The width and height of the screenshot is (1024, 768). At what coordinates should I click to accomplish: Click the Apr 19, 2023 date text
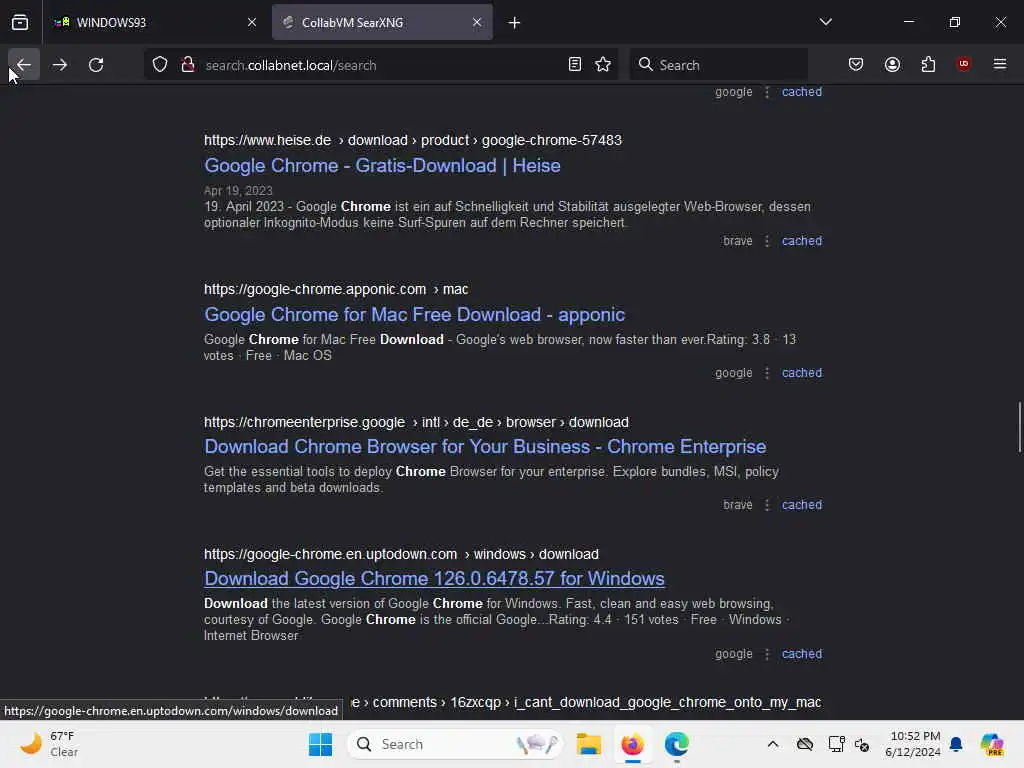(x=238, y=191)
